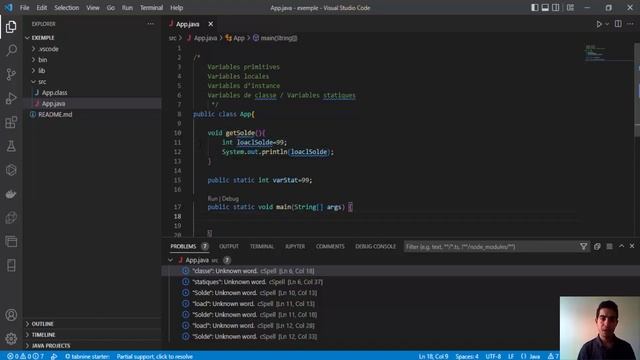
Task: Click Partial support, click to resolve
Action: pos(154,356)
